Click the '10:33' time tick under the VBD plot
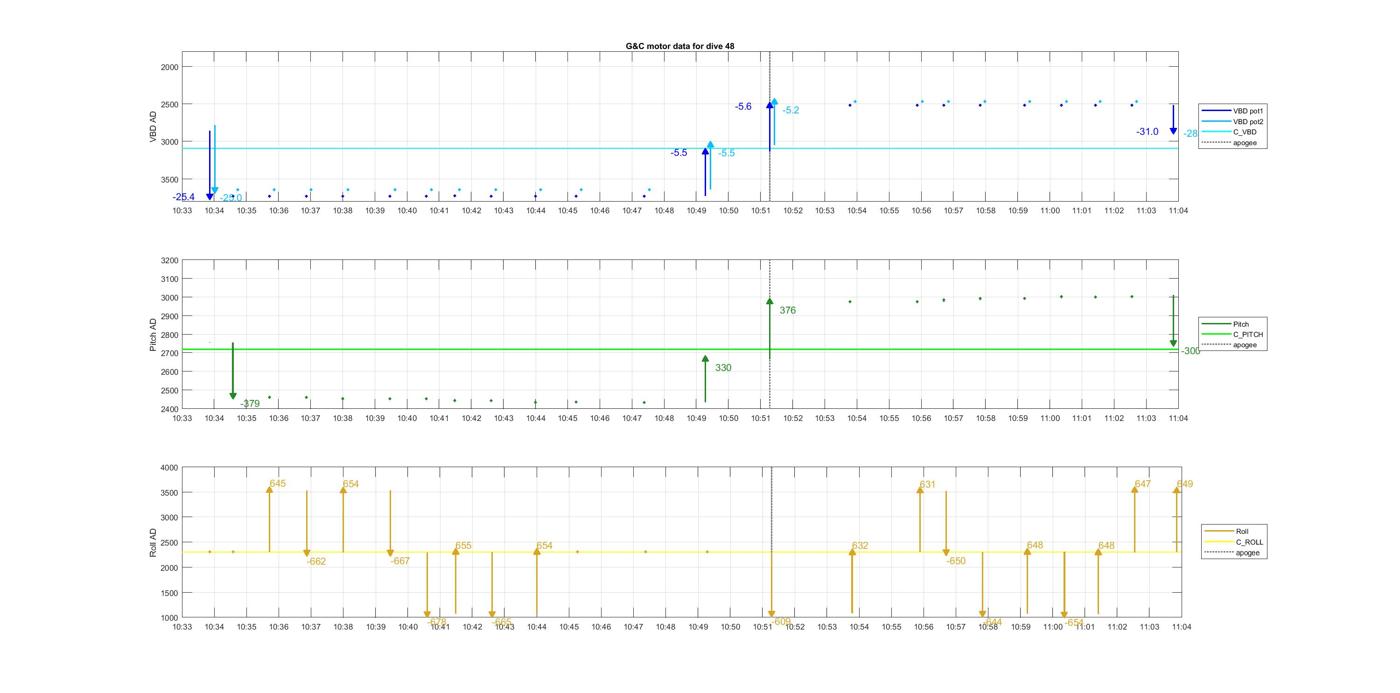This screenshot has width=1400, height=693. (182, 211)
